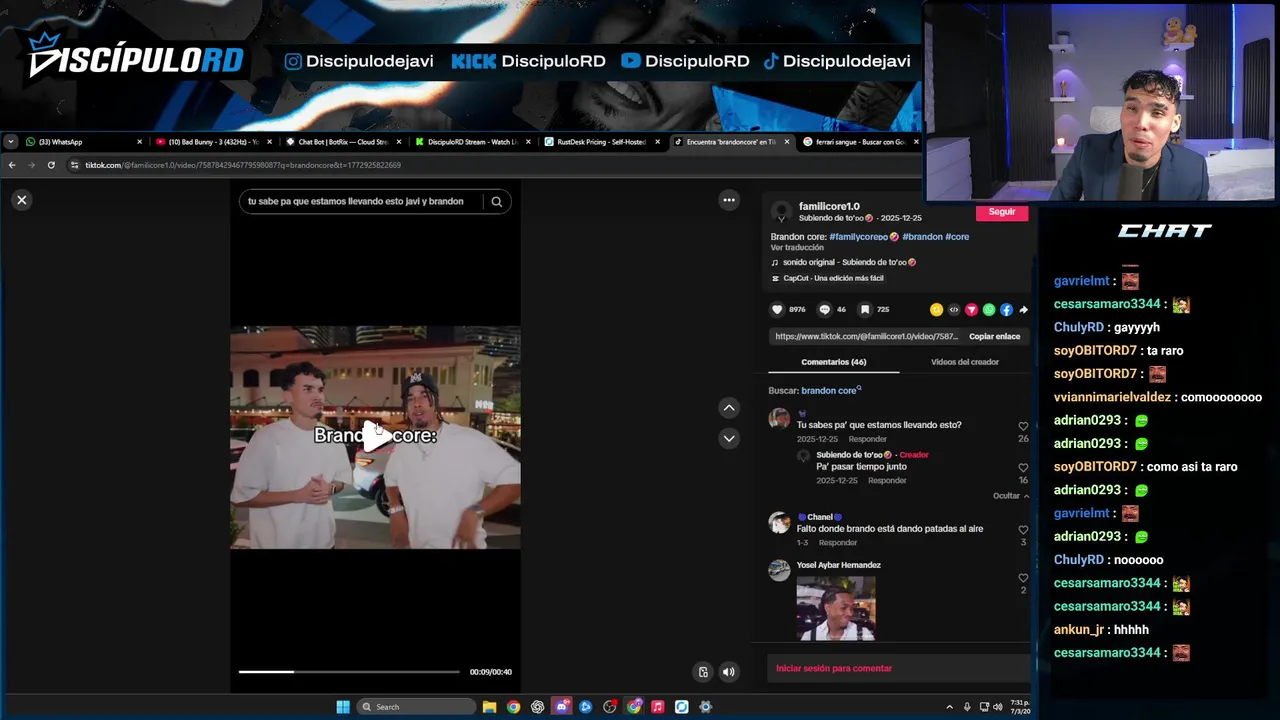This screenshot has width=1280, height=720.
Task: Switch to the Chat Bot Botrix tab
Action: coord(343,142)
